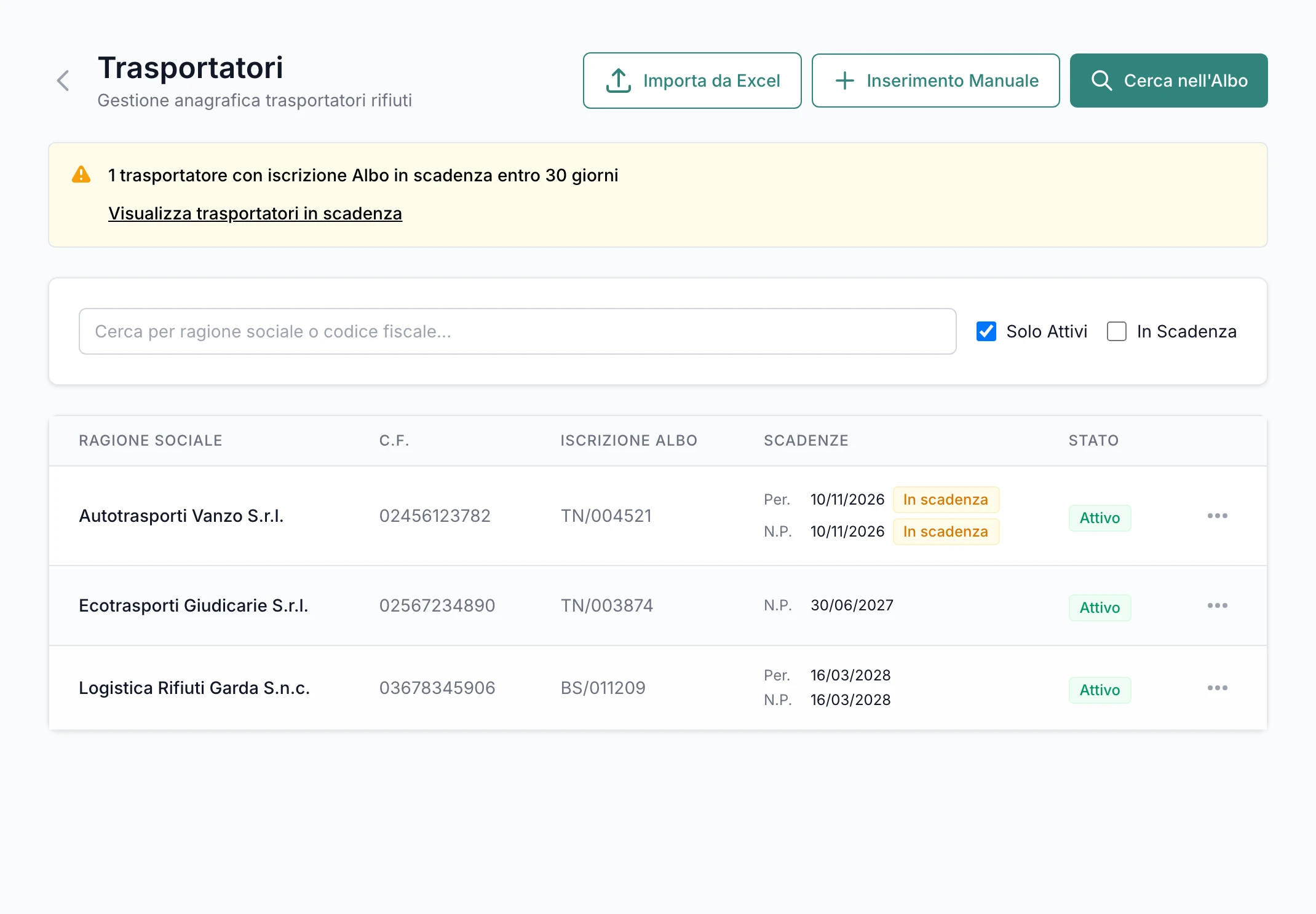Screen dimensions: 1316x914
Task: Select Logistica Rifiuti Garda S.n.c. name
Action: tap(194, 688)
